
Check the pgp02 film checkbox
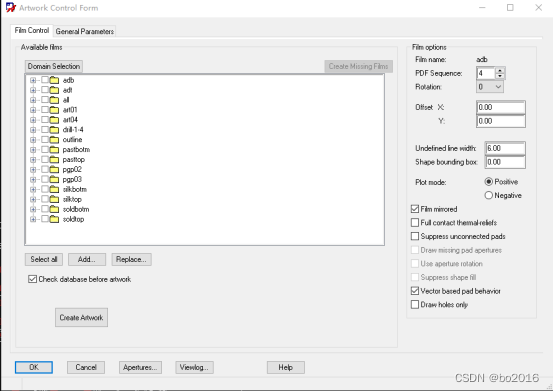(x=45, y=169)
